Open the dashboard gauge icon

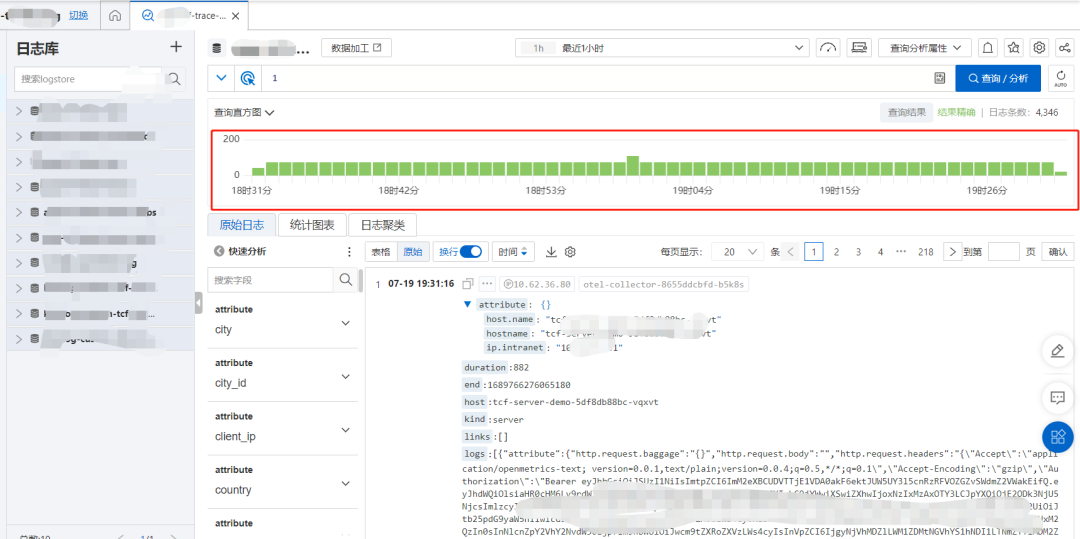(x=829, y=48)
